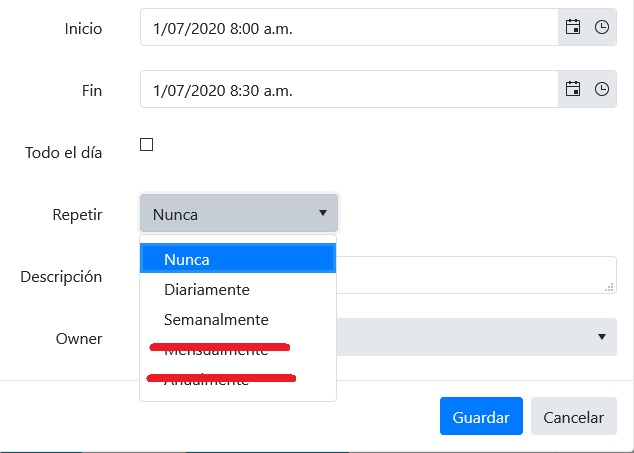Open the Inicio clock time picker
The image size is (634, 453).
tap(602, 28)
